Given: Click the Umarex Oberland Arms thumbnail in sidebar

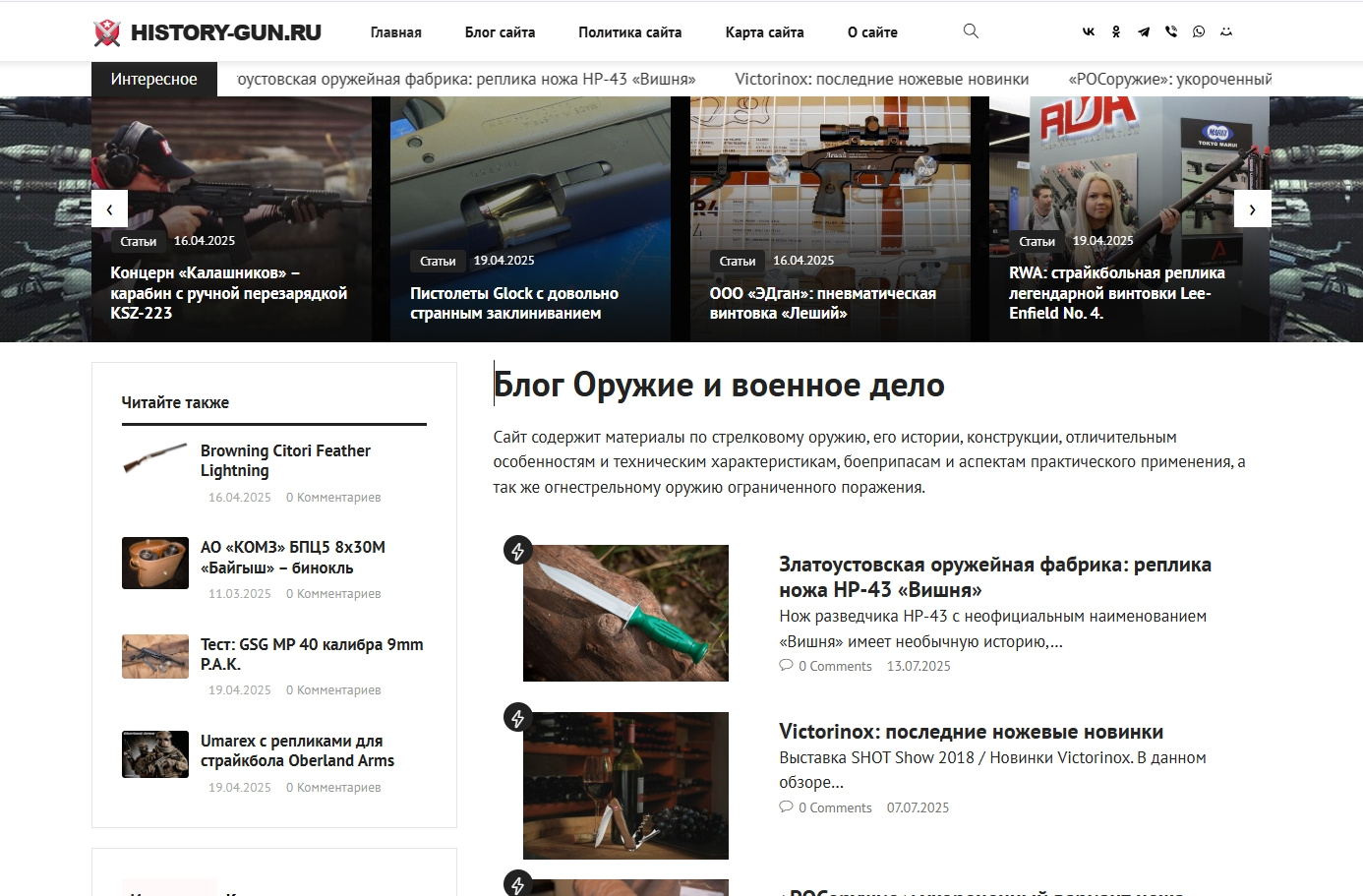Looking at the screenshot, I should click(x=155, y=754).
